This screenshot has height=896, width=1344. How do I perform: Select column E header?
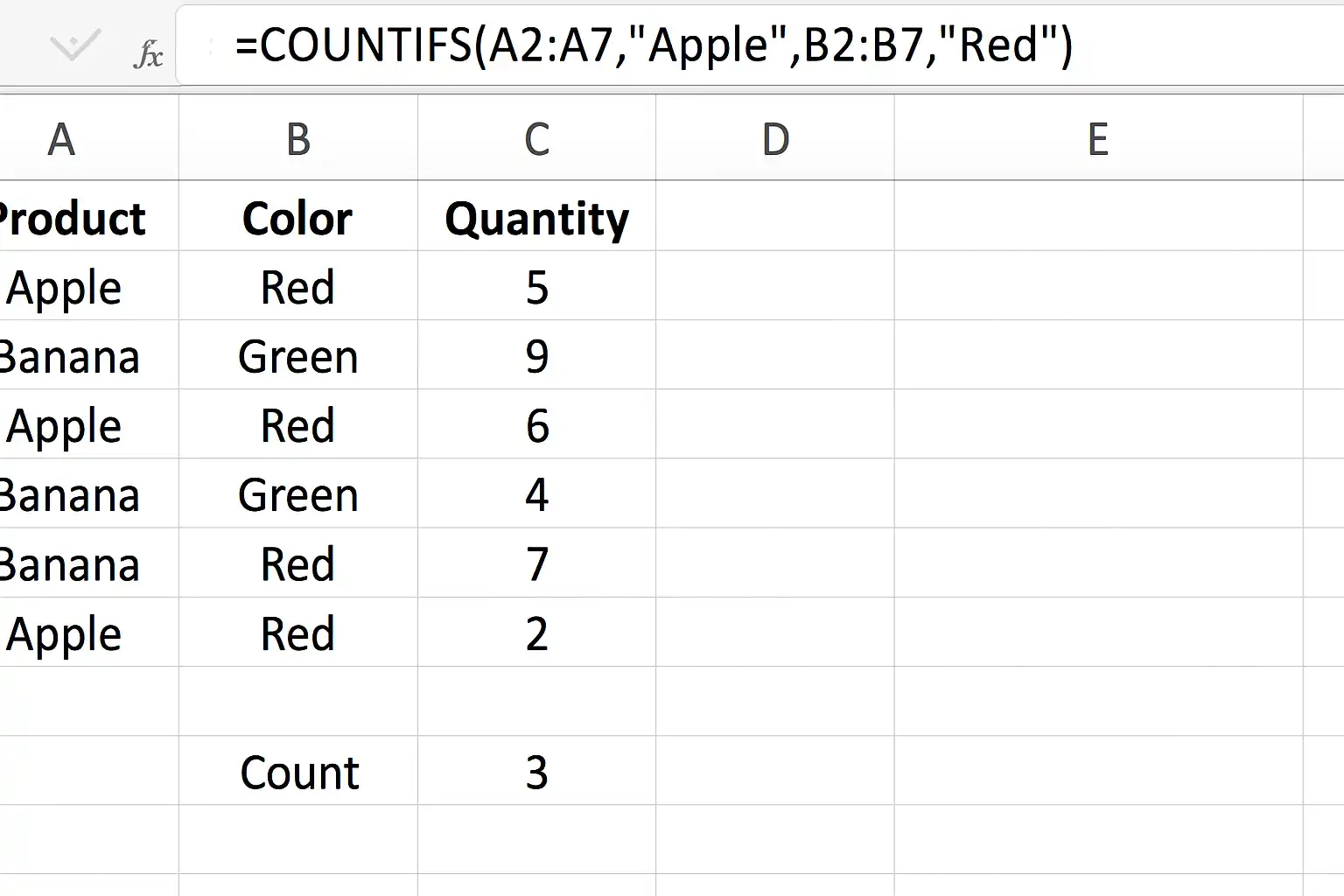pos(1099,138)
